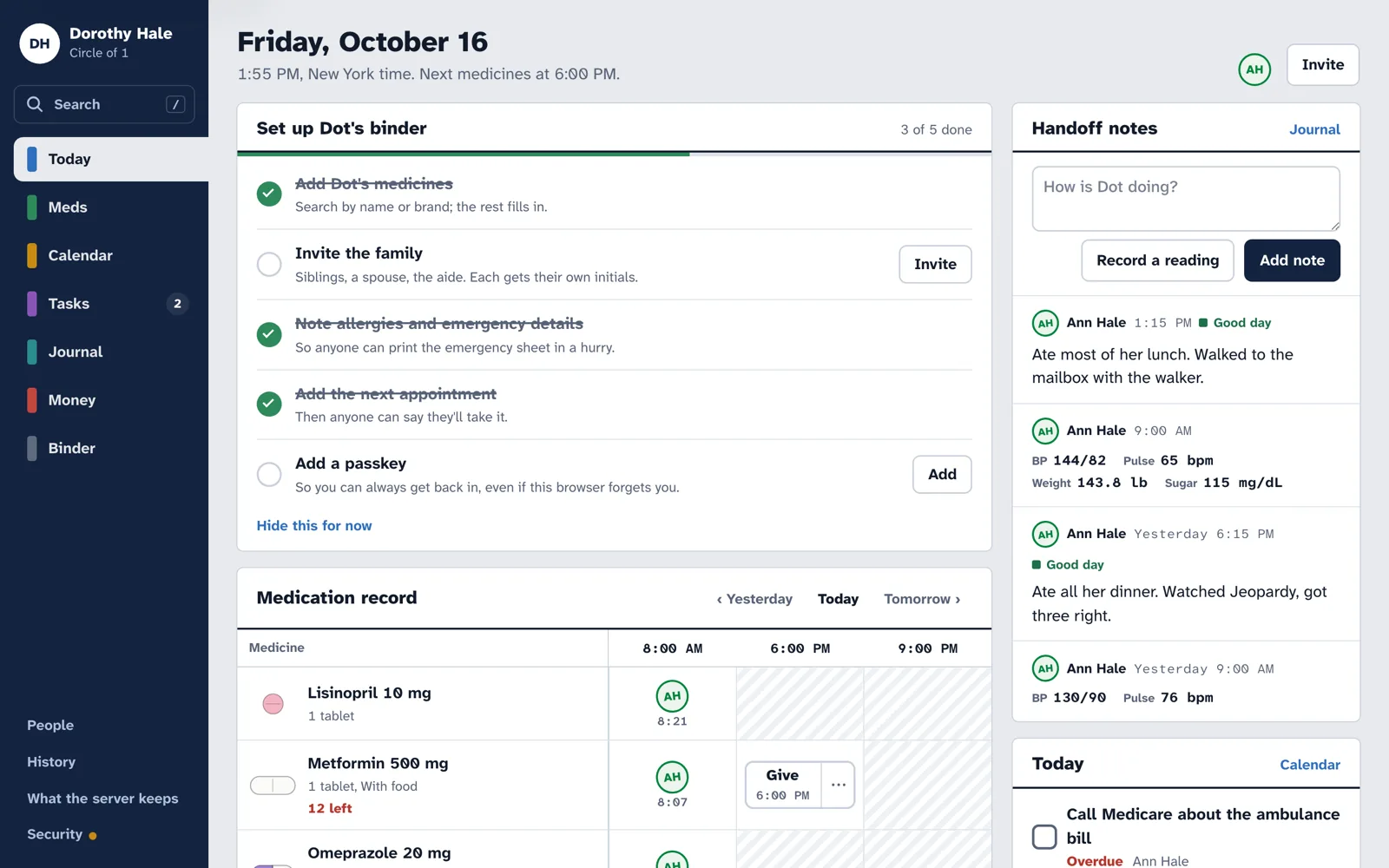Open the Calendar section in sidebar
This screenshot has width=1389, height=868.
coord(111,255)
